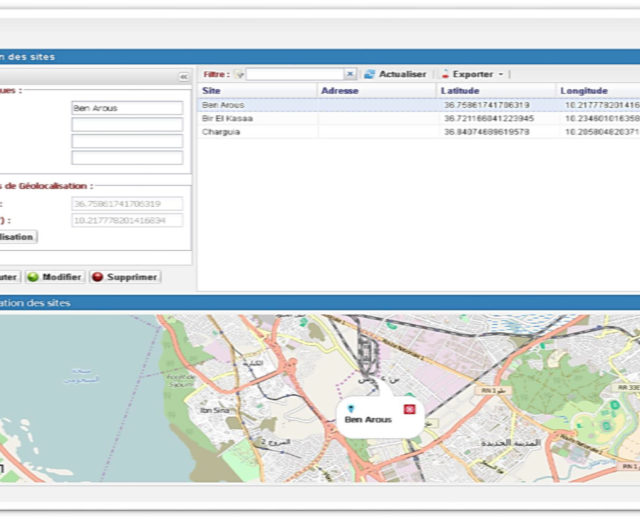This screenshot has height=520, width=640.
Task: Click the Exporter file icon
Action: pyautogui.click(x=445, y=74)
